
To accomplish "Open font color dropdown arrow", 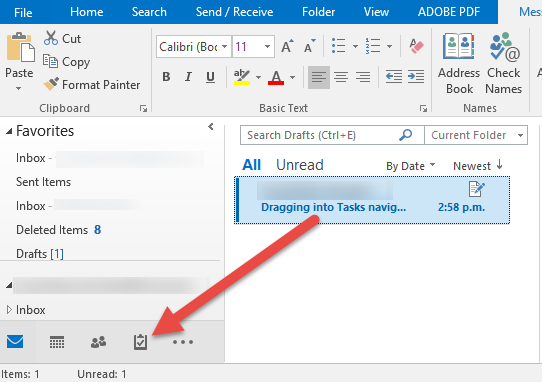I will 292,77.
